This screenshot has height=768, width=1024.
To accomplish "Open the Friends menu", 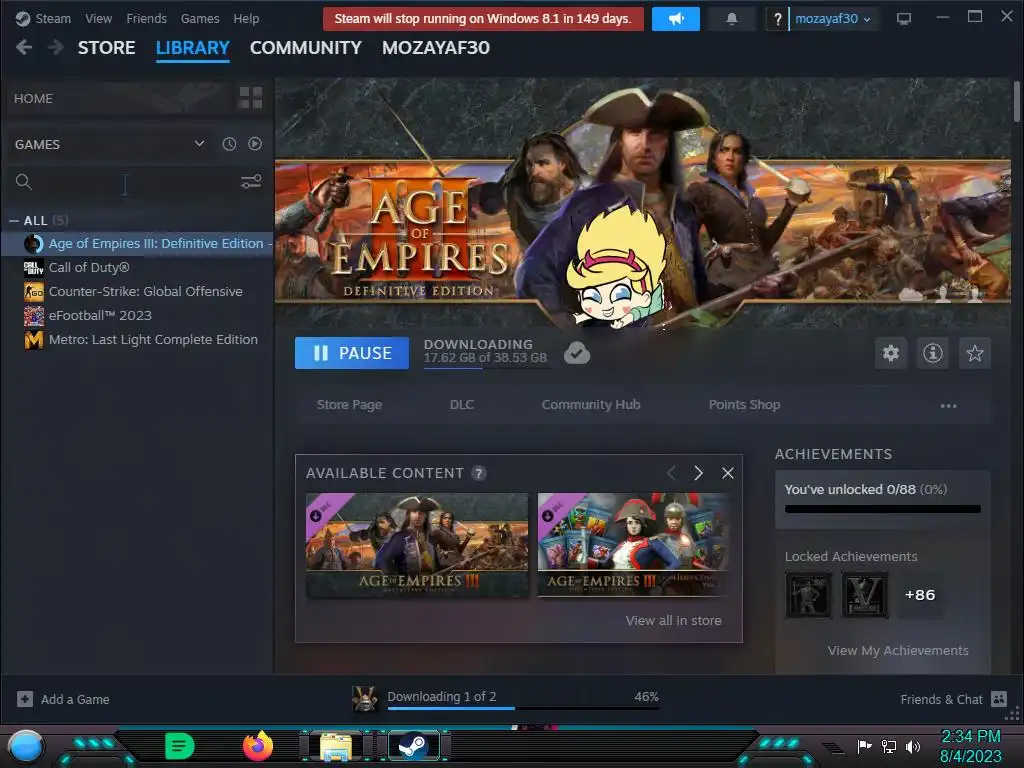I will click(146, 18).
